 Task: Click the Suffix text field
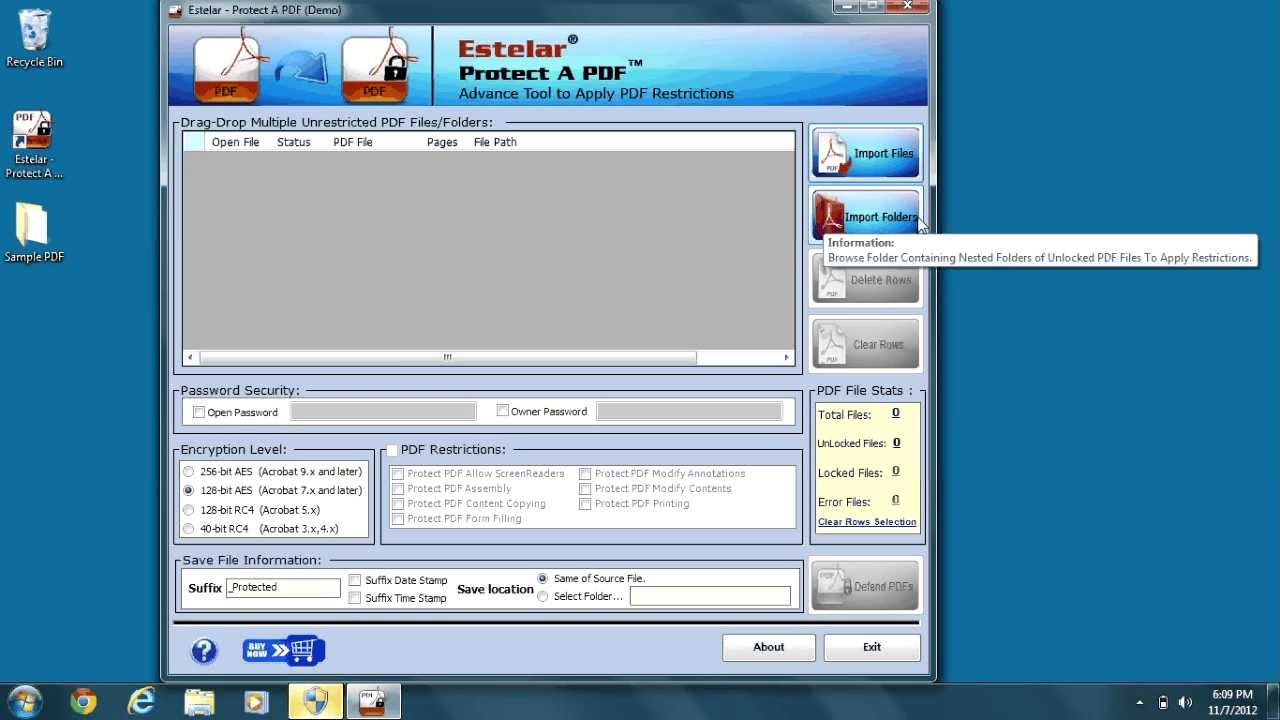point(283,588)
